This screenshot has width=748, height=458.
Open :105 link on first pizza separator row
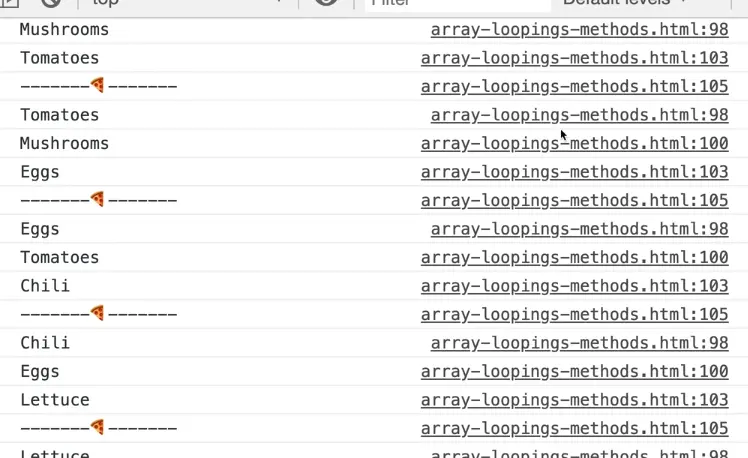pos(574,87)
